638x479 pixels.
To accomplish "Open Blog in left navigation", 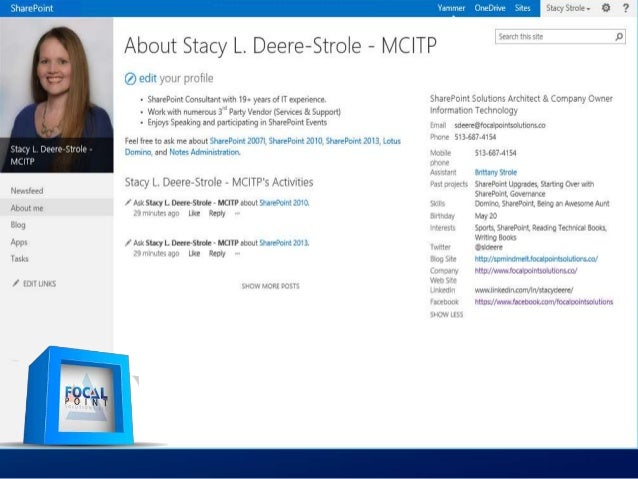I will 18,225.
